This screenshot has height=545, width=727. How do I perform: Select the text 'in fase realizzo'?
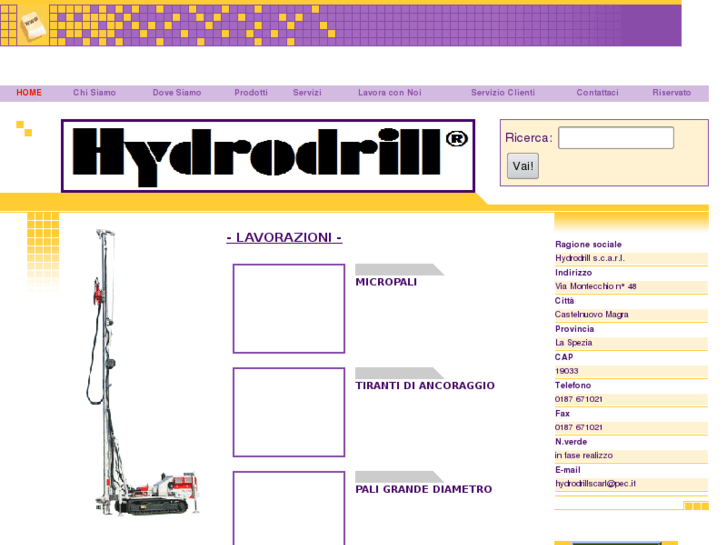(x=584, y=455)
